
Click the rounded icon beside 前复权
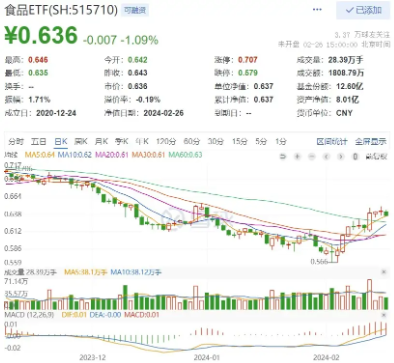coord(355,156)
